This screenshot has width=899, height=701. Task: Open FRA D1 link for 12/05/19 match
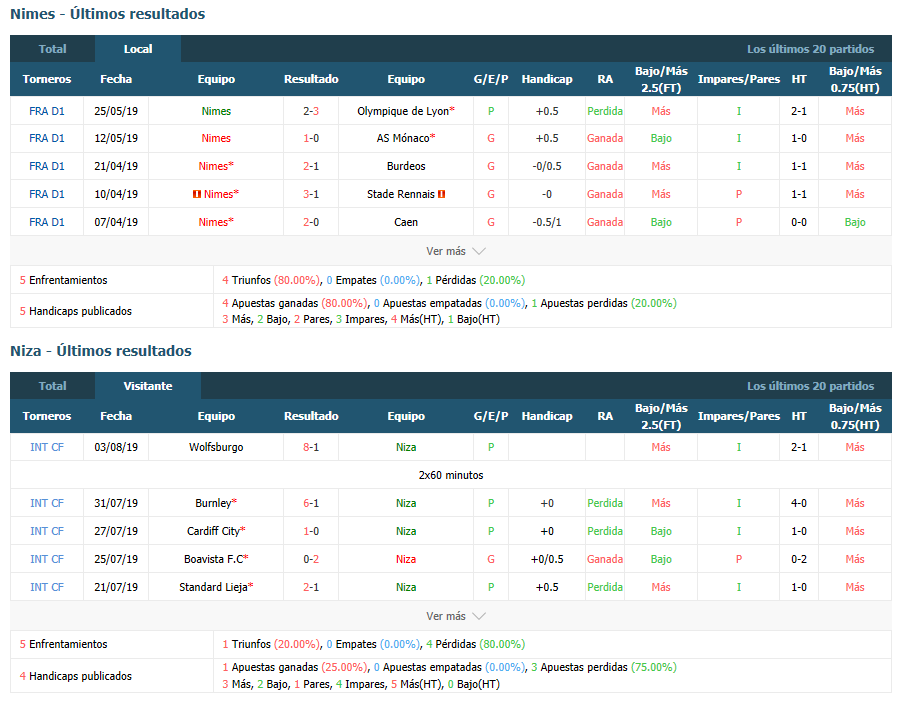pos(46,138)
